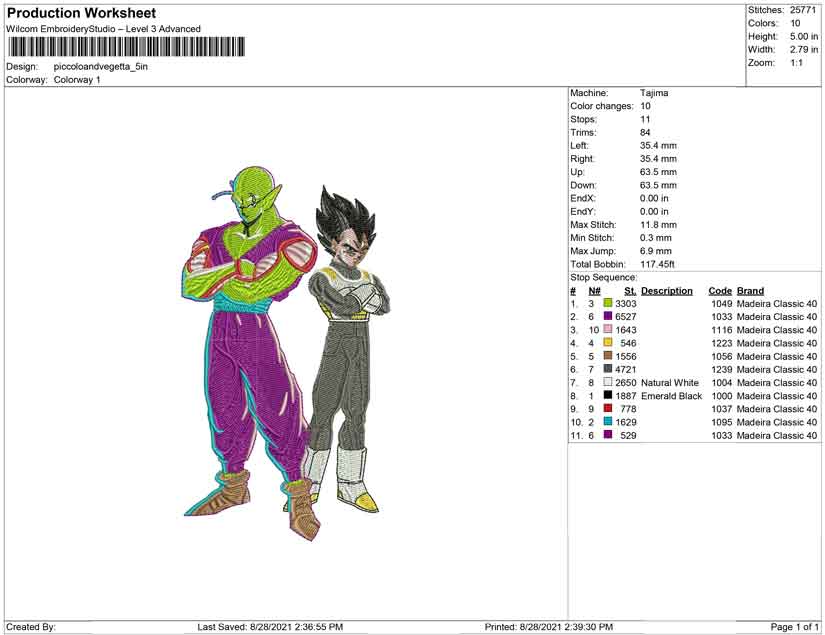Click the yellow swatch in stop 4 row
The image size is (825, 635).
click(x=608, y=342)
